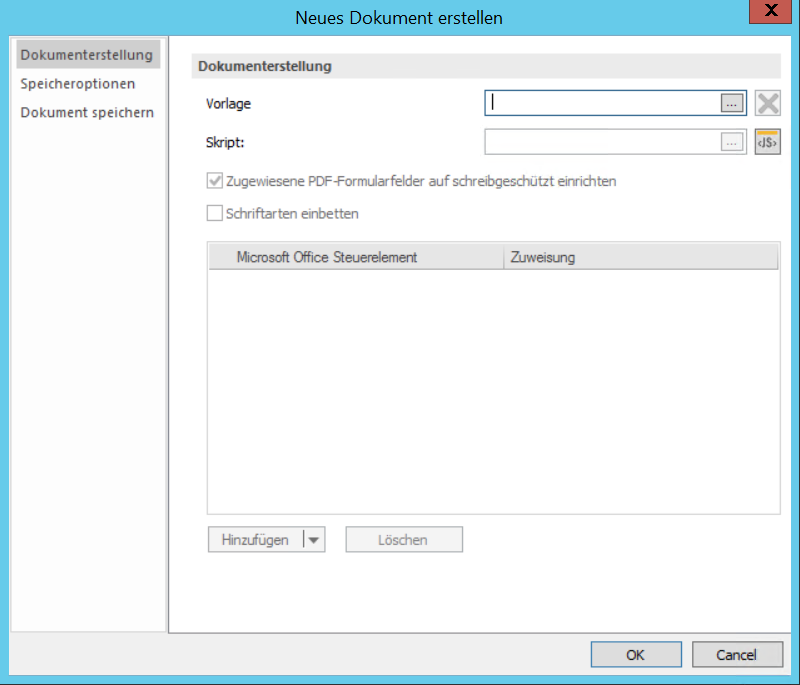The height and width of the screenshot is (685, 800).
Task: Click the Hinzufügen button
Action: (255, 540)
